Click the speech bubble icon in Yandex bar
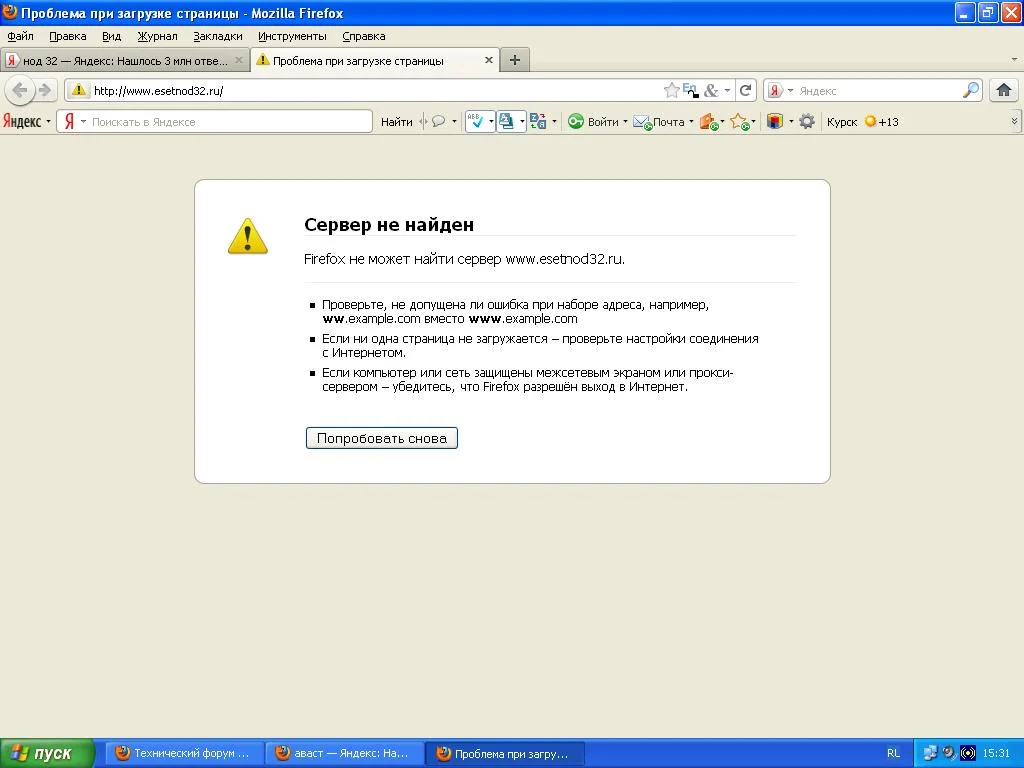 (439, 121)
